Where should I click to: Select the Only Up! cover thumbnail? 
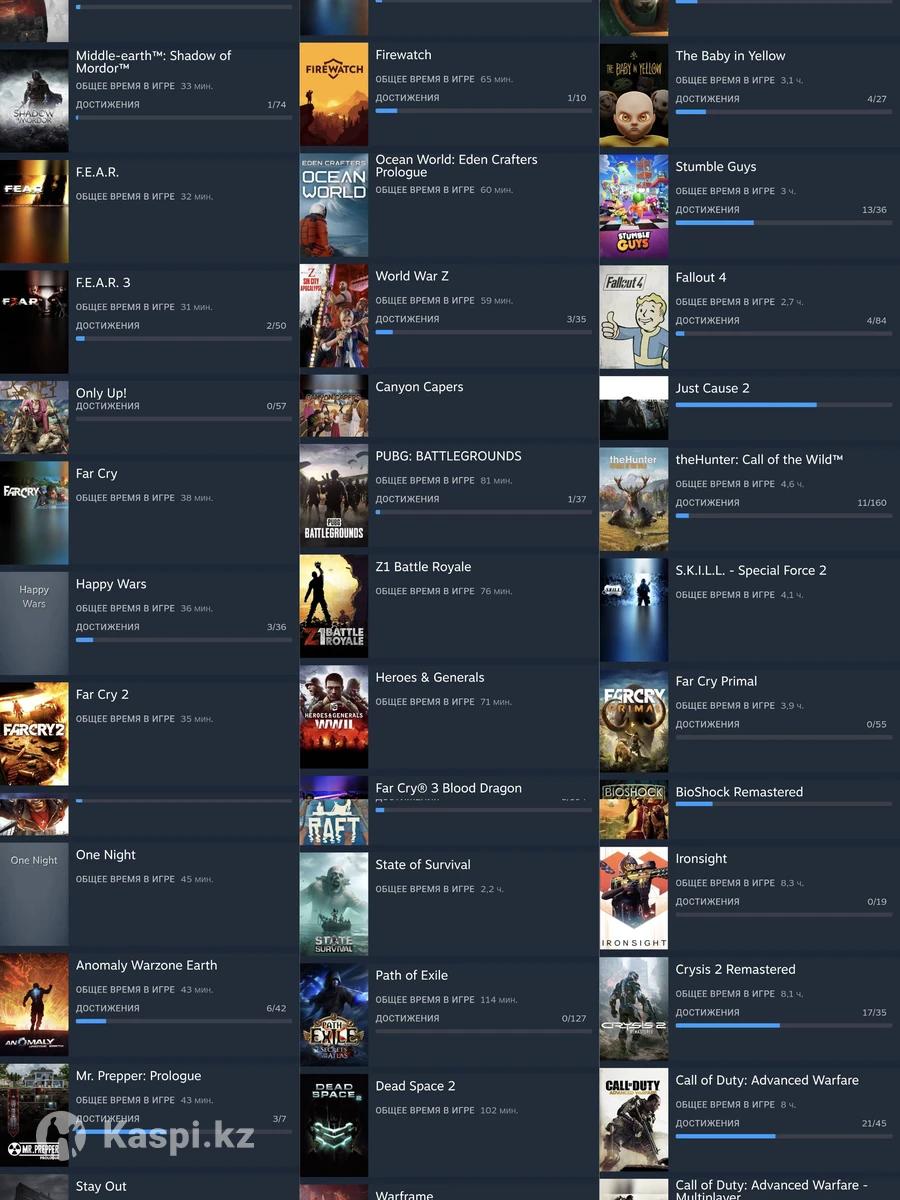34,417
